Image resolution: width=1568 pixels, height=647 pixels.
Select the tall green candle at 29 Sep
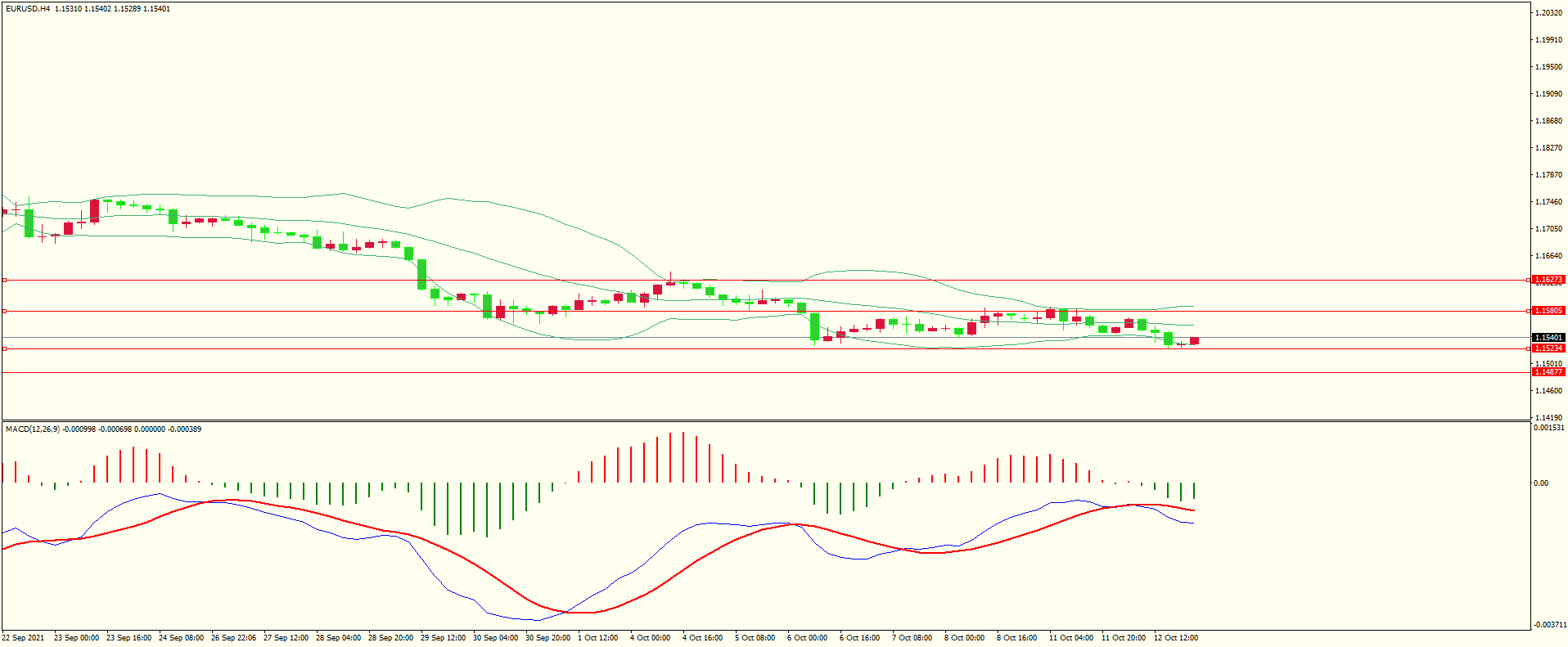point(422,274)
